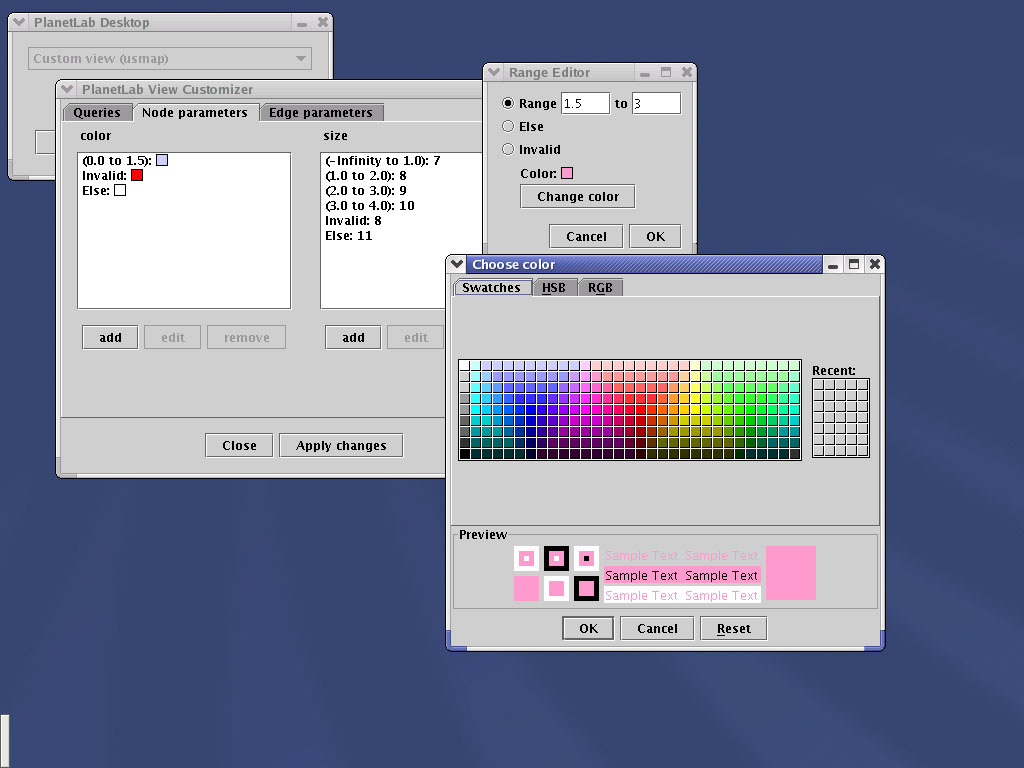This screenshot has height=768, width=1024.
Task: Minimize the Choose color dialog
Action: (833, 264)
